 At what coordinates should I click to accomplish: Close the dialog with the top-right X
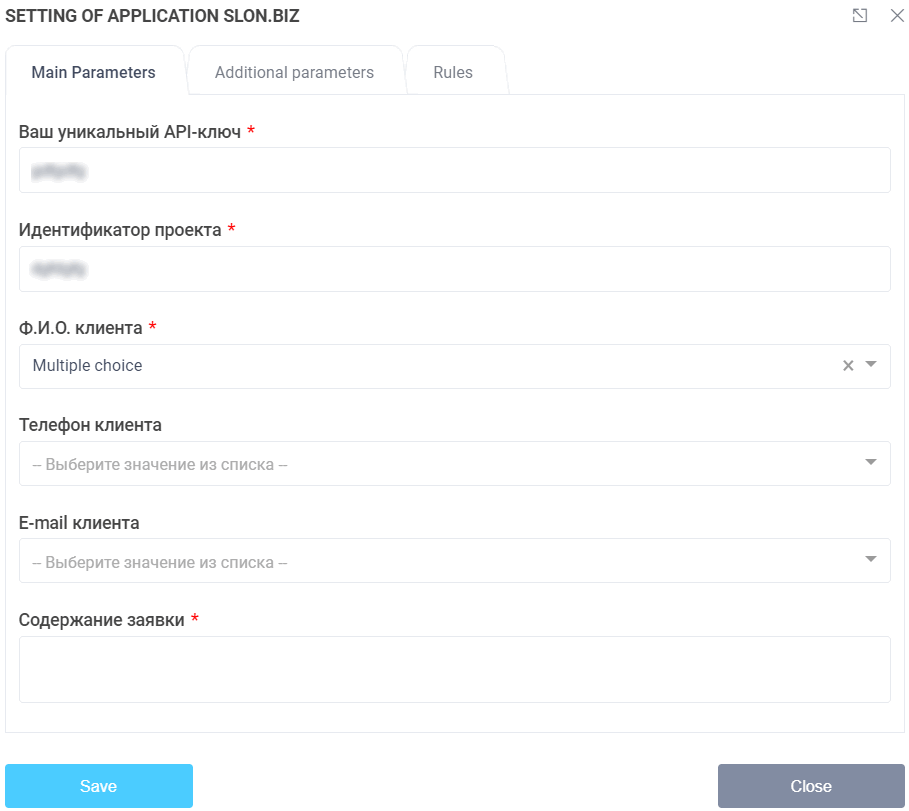point(896,16)
